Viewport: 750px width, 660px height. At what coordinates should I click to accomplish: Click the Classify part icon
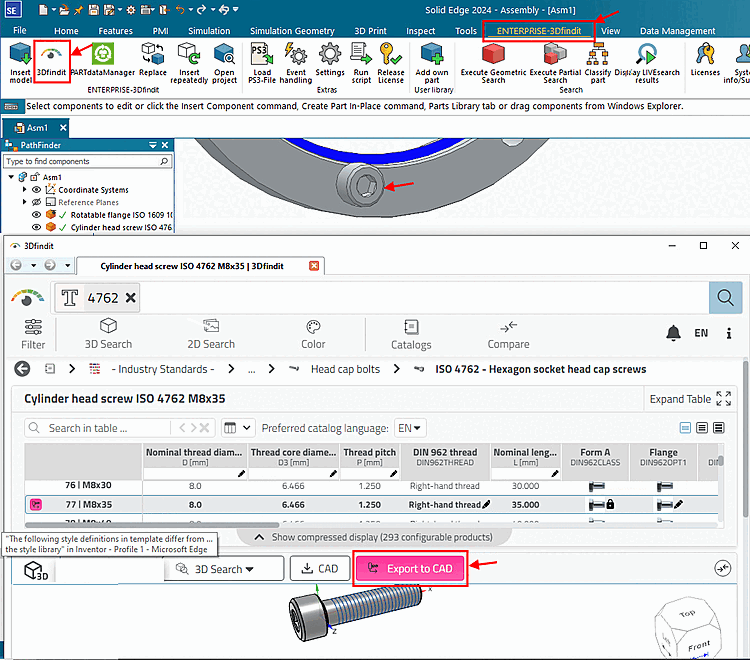(x=598, y=56)
